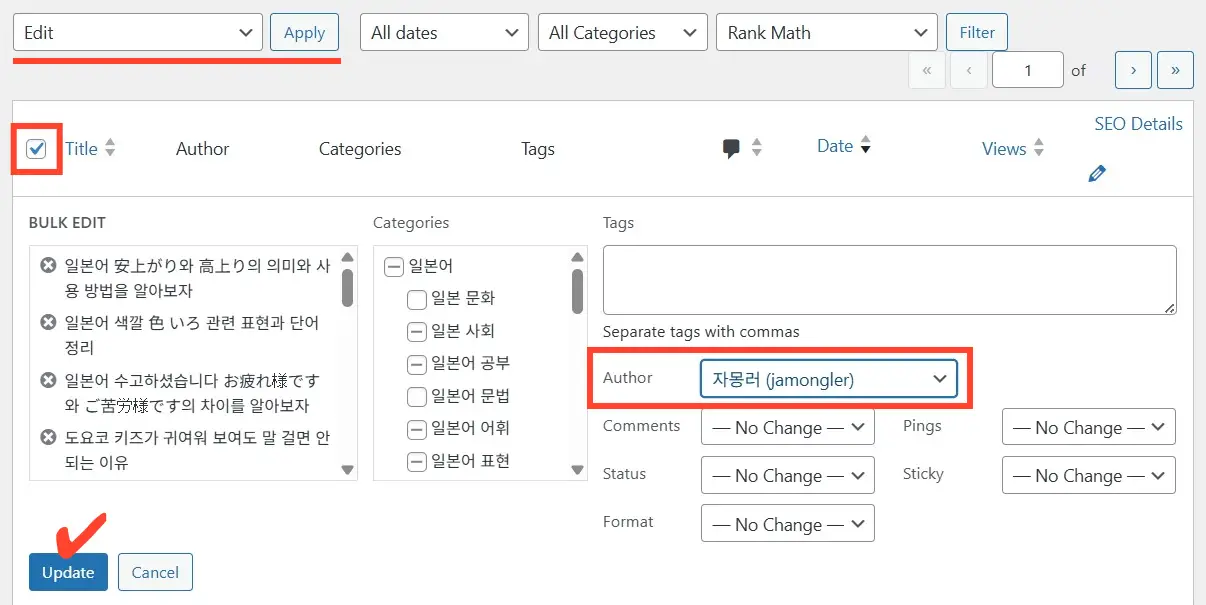1206x605 pixels.
Task: Click the SEO Details pencil edit icon
Action: pos(1097,174)
